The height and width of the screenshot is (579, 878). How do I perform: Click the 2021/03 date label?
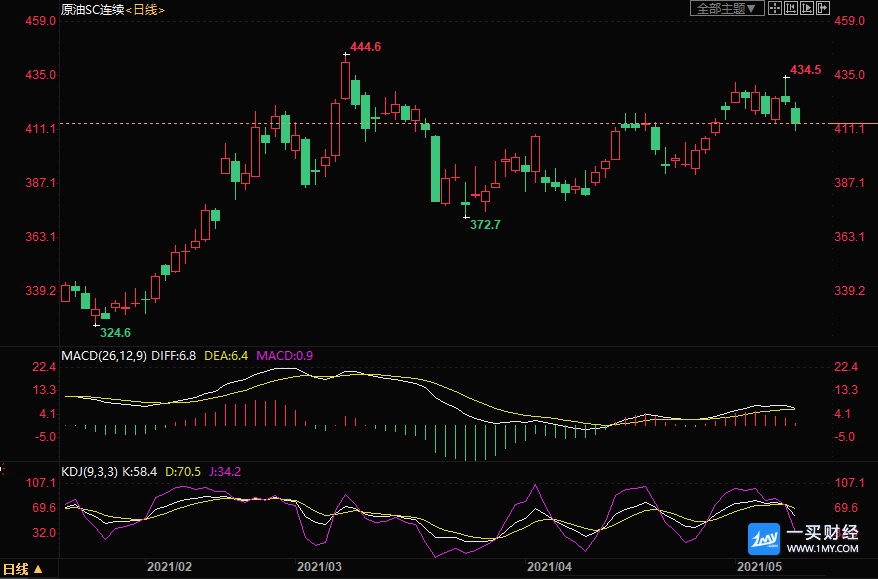click(319, 567)
